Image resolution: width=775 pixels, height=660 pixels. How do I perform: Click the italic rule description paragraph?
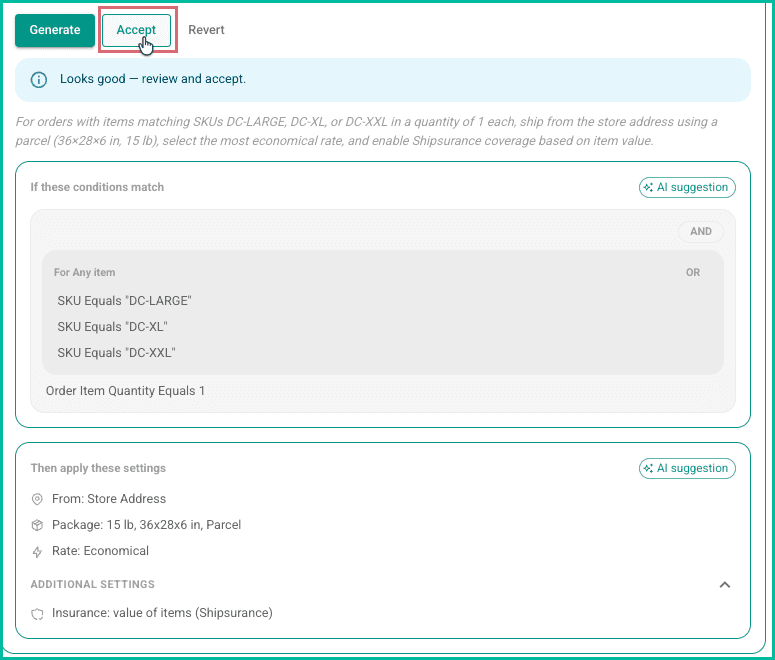click(x=366, y=132)
